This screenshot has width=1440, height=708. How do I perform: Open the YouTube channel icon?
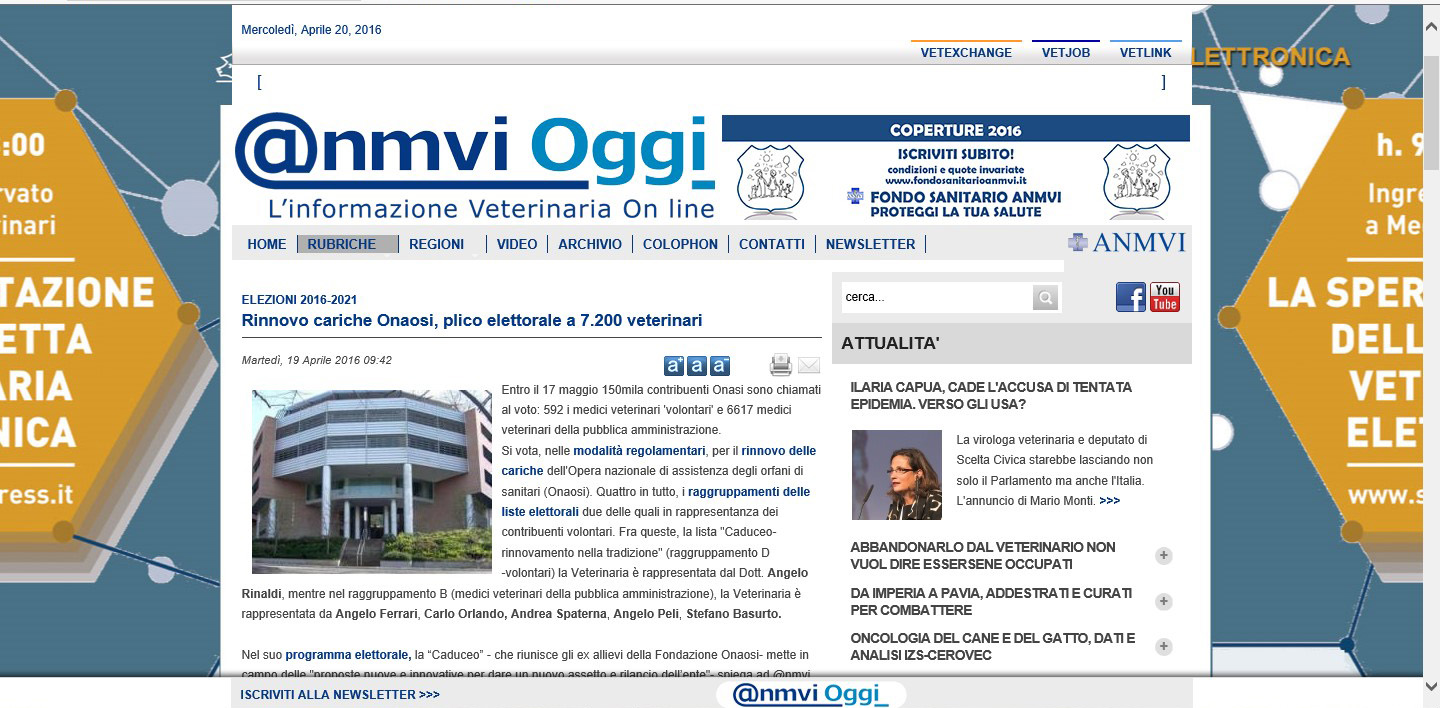(x=1165, y=297)
